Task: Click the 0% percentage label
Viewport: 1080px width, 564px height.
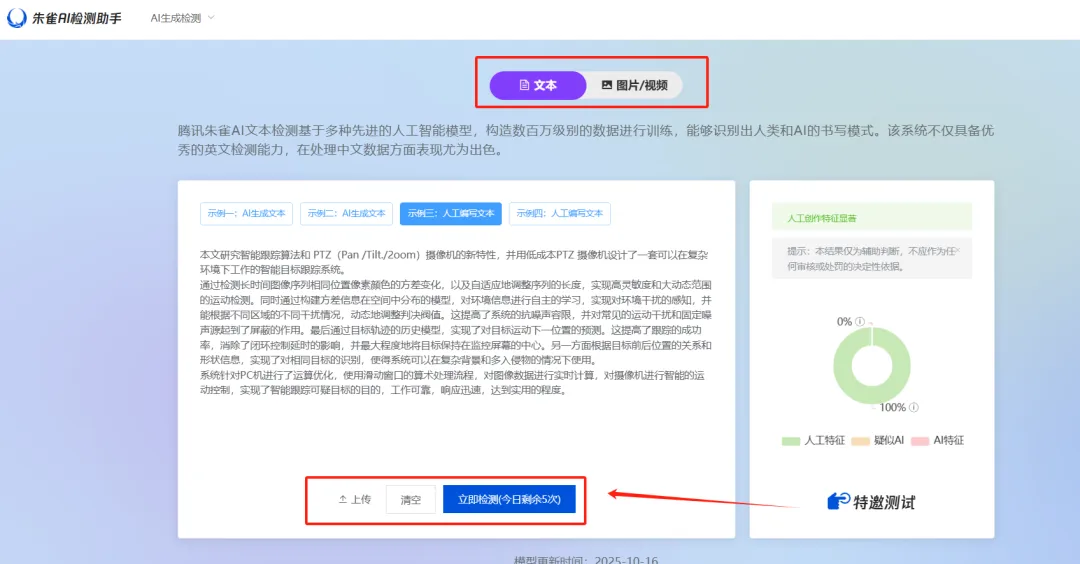Action: tap(844, 322)
